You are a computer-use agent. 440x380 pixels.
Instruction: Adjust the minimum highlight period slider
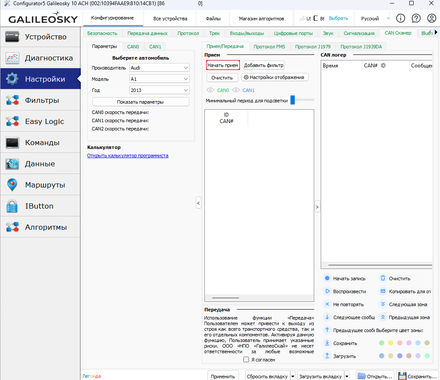[293, 100]
